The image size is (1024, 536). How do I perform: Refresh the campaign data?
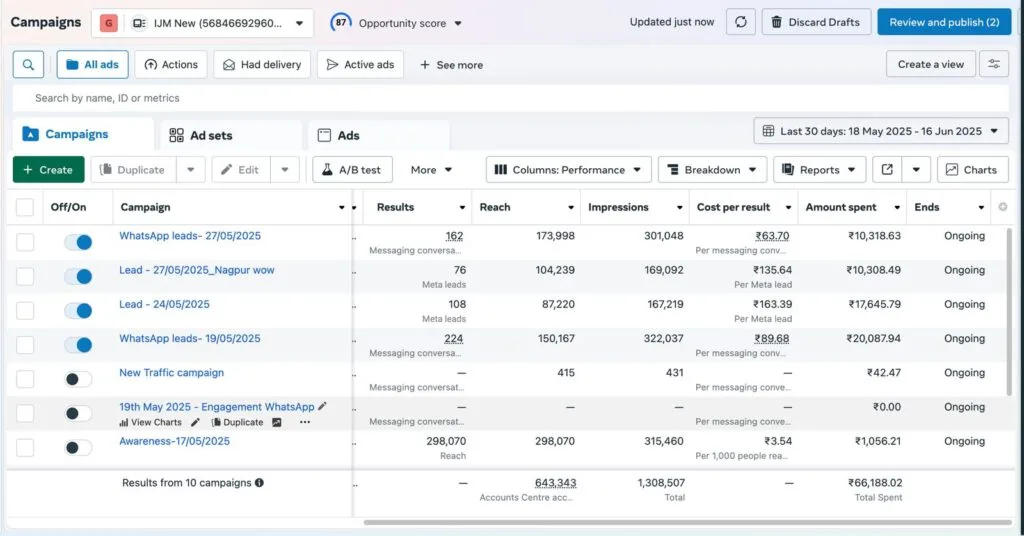740,22
